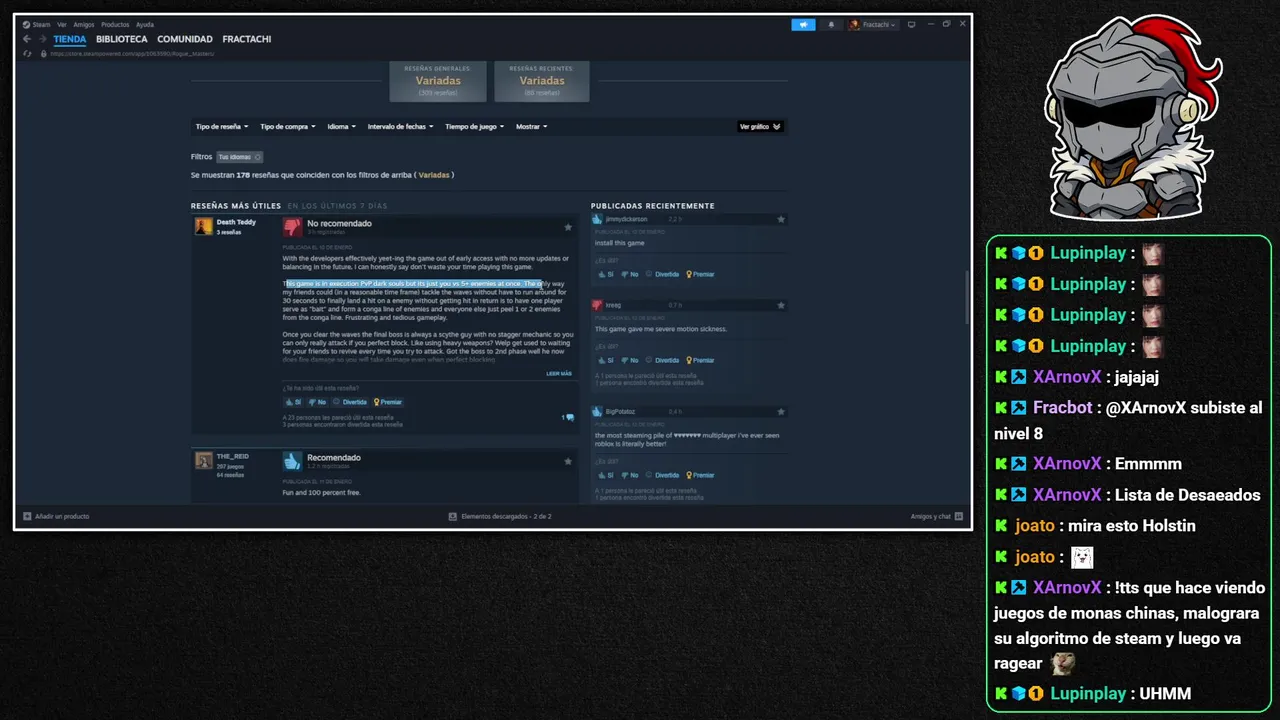
Task: Open jimmydickerson's profile link
Action: [626, 219]
